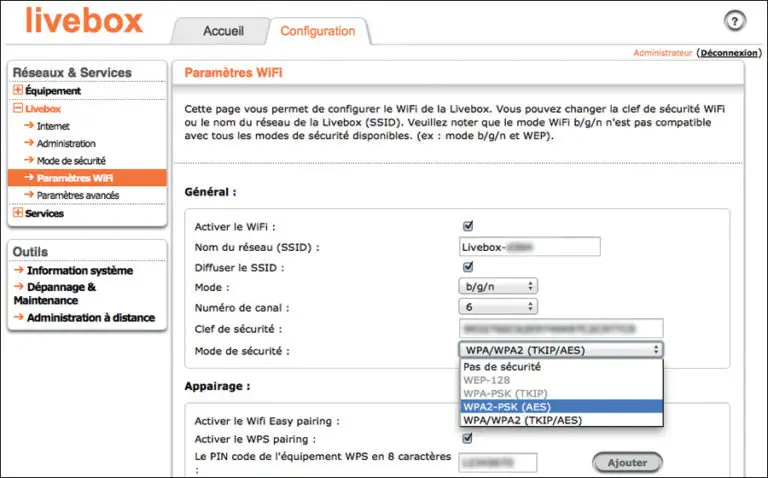Click the Ajouter button
The height and width of the screenshot is (478, 768).
click(x=626, y=462)
